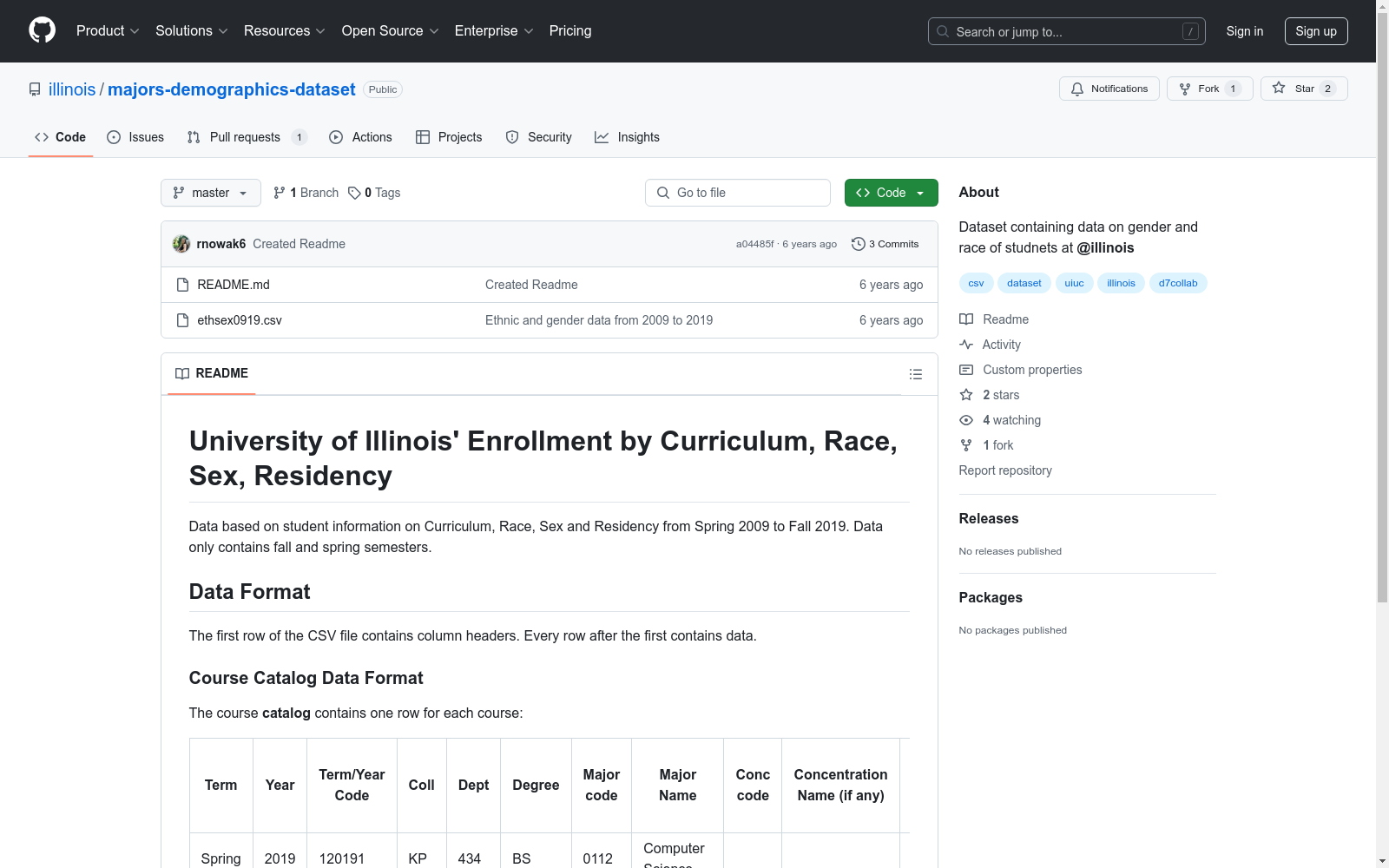Click the magnifier icon in search box
1389x868 pixels.
[x=943, y=31]
